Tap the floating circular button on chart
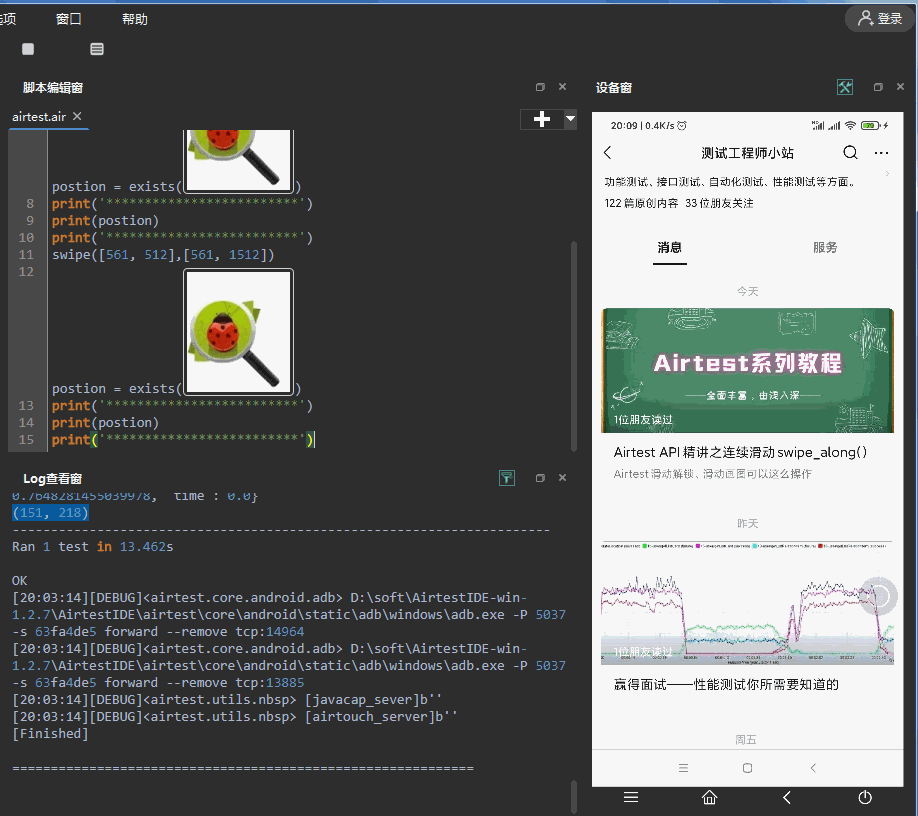This screenshot has height=816, width=918. click(879, 596)
